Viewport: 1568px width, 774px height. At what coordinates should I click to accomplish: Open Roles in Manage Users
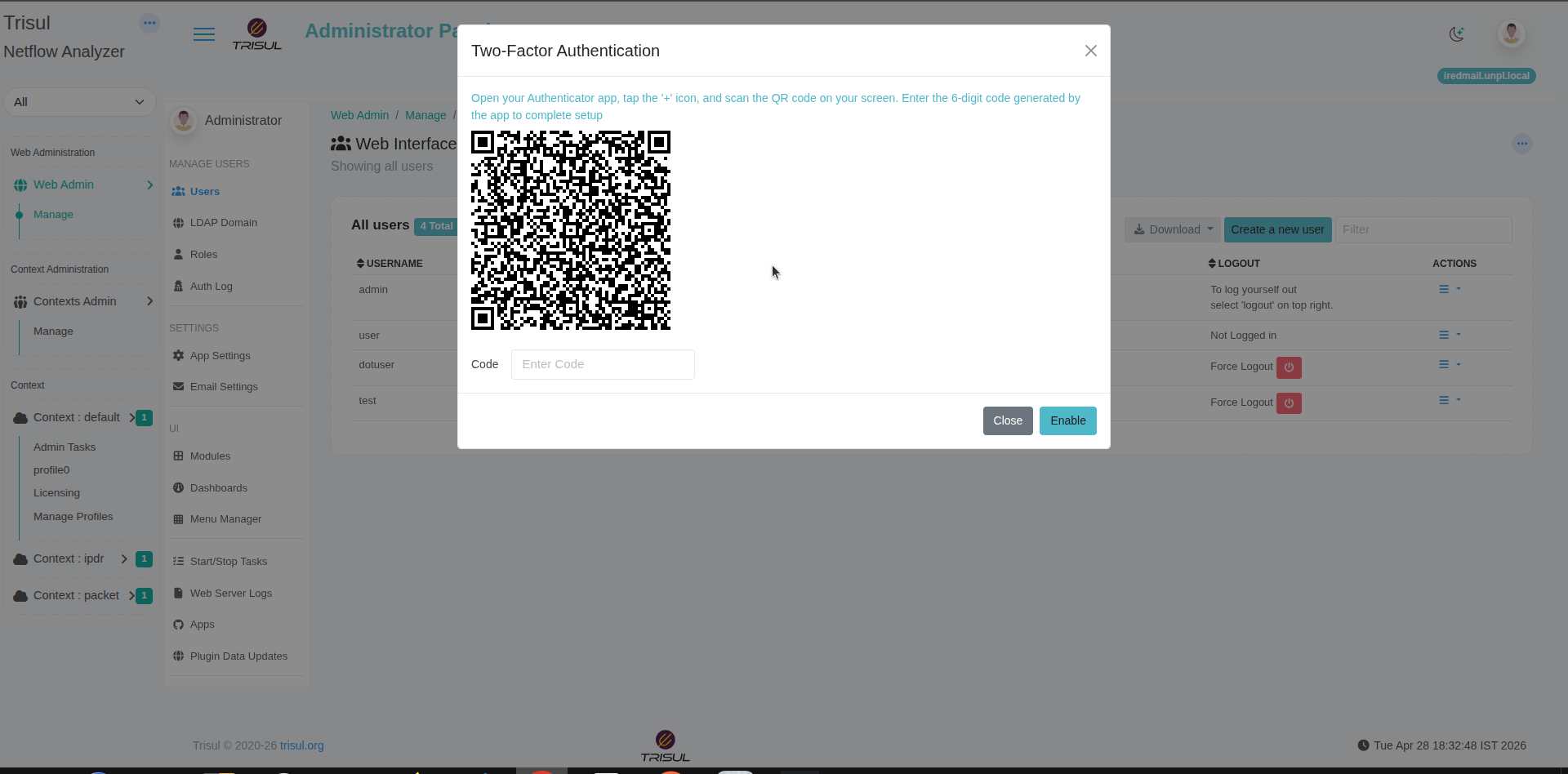(203, 255)
